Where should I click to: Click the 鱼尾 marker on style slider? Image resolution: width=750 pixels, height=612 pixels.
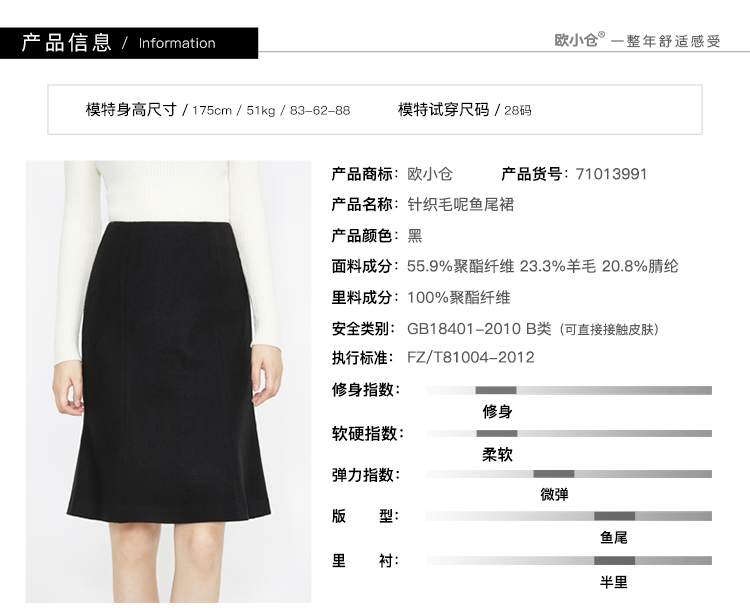click(x=615, y=516)
